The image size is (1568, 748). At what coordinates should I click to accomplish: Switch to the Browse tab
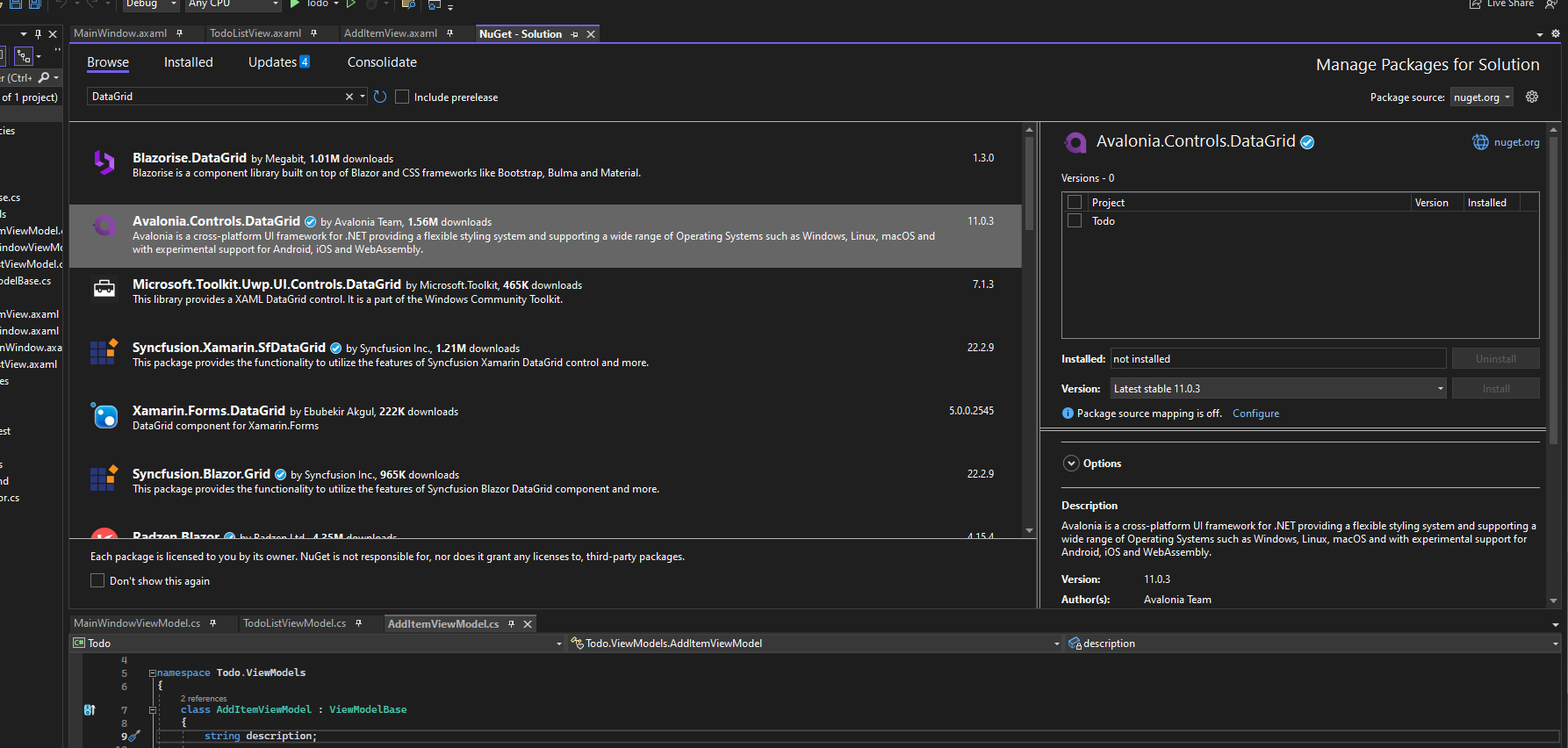coord(108,62)
